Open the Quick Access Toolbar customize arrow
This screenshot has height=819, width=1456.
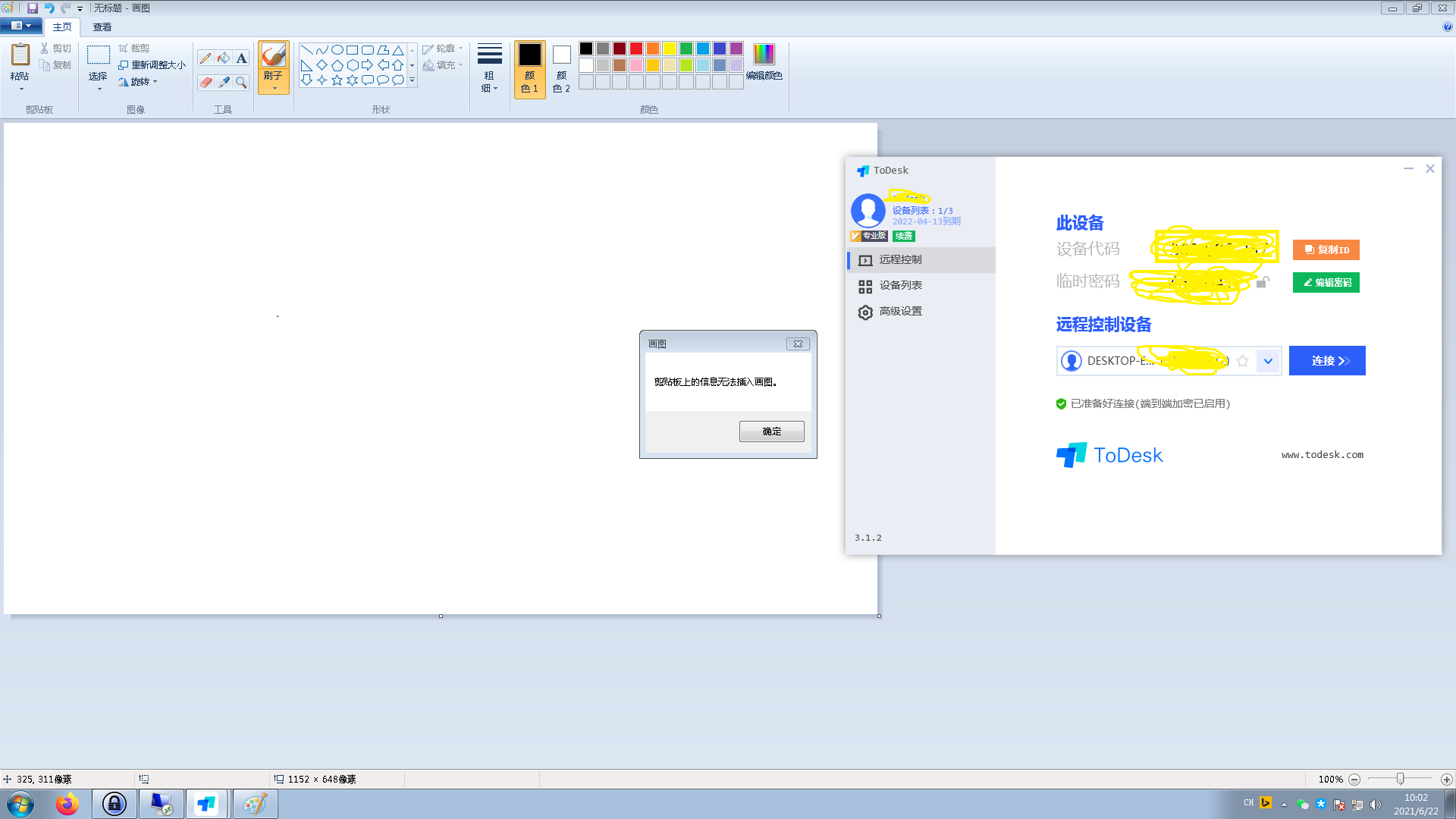coord(80,8)
